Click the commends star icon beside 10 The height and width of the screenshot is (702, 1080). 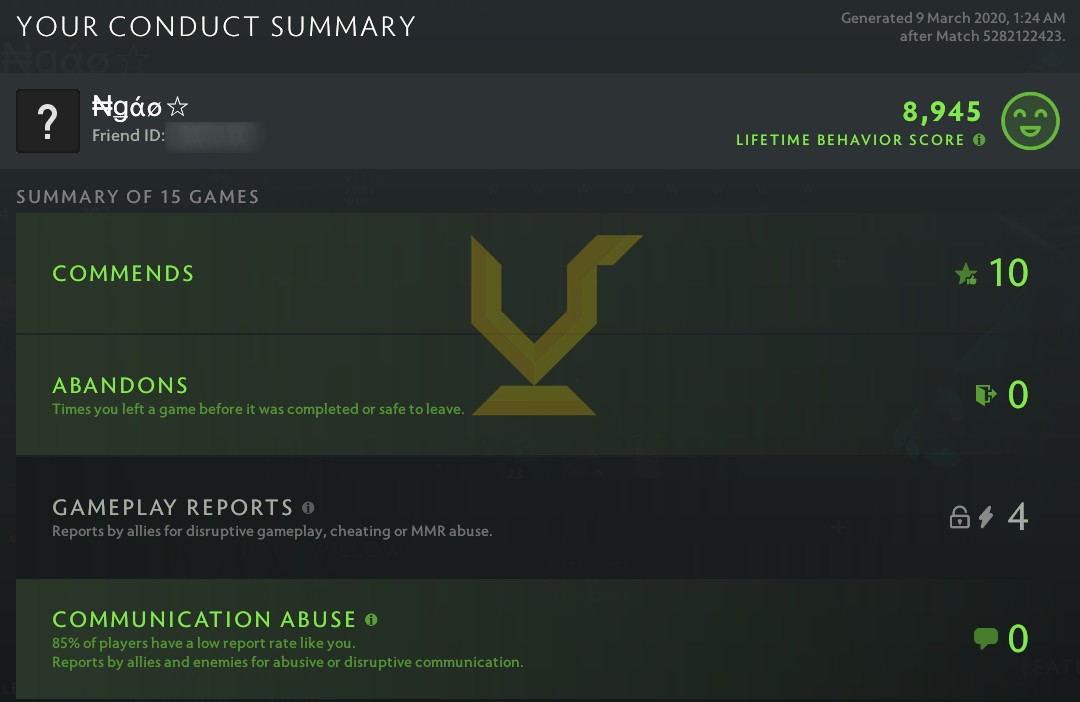(966, 274)
